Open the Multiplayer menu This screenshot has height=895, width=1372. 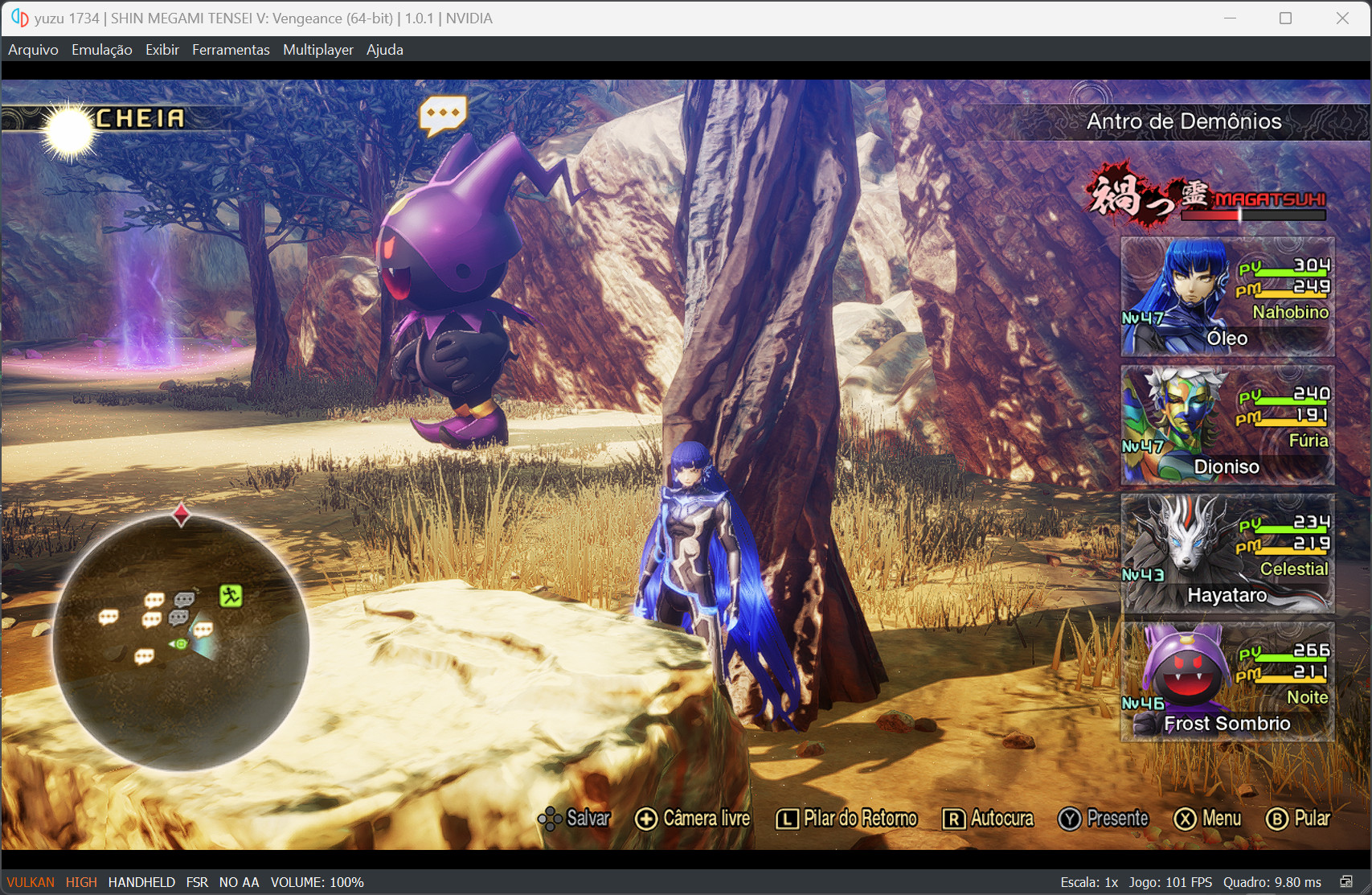(317, 49)
